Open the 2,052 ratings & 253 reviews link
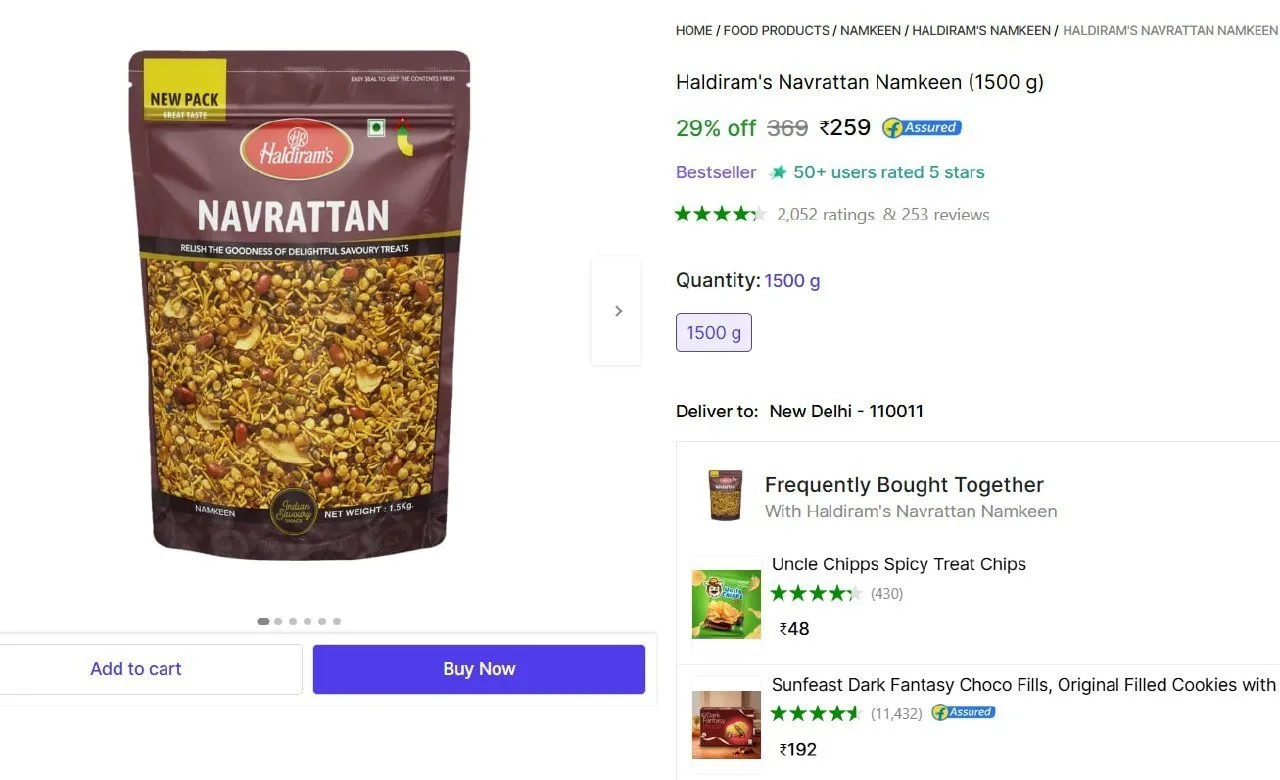The width and height of the screenshot is (1280, 780). pos(883,215)
